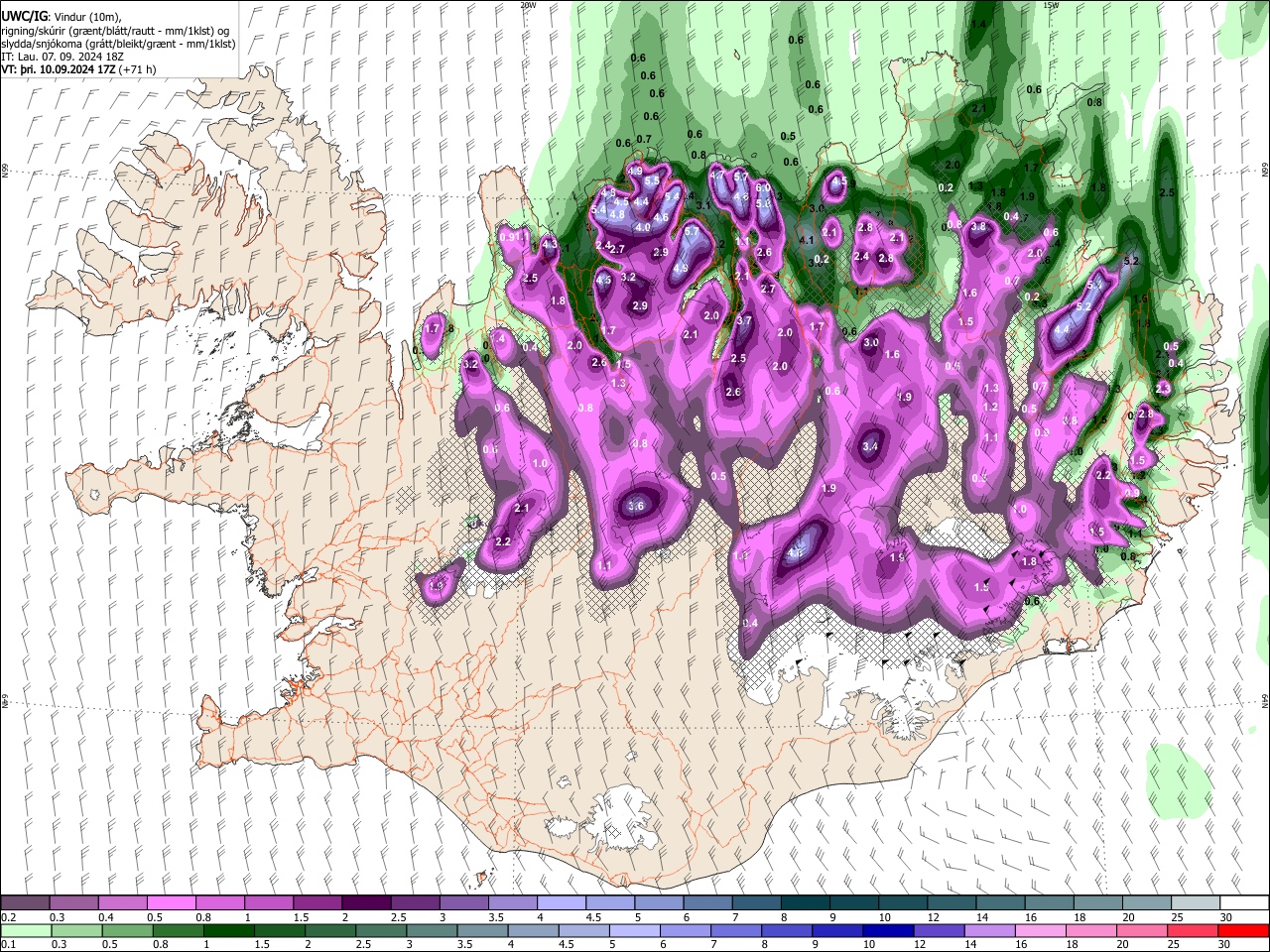
Task: Select the 'slydda/snjókoma (grátt/bleikt/grænt - mm/1klst)' line
Action: click(118, 44)
